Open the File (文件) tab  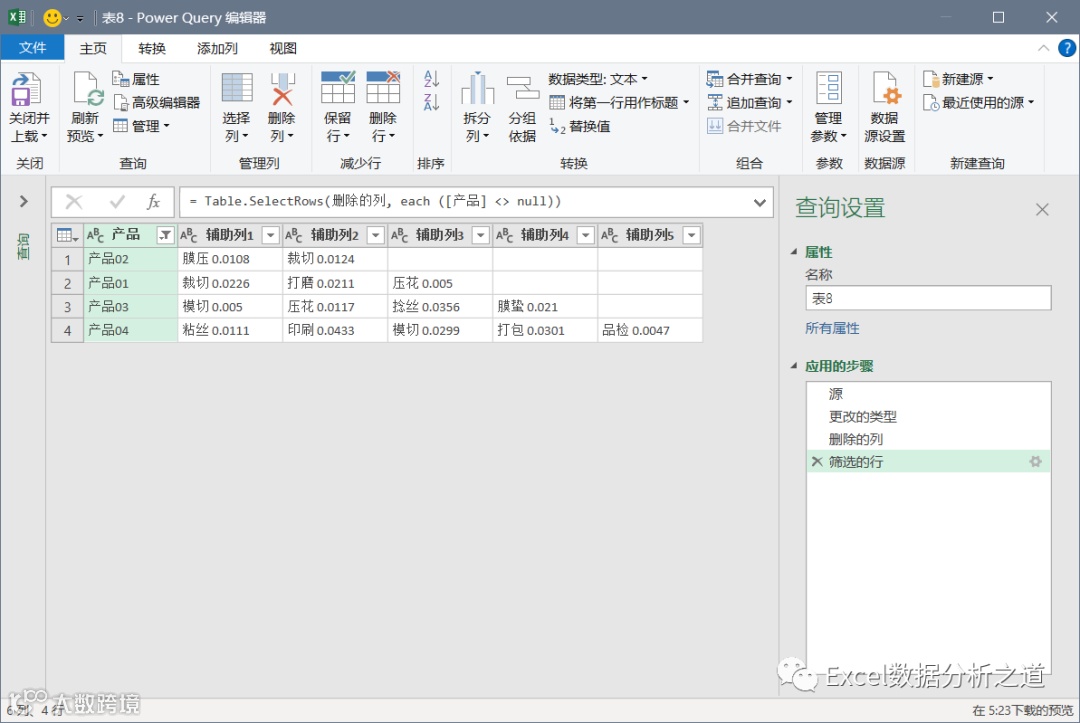[x=32, y=48]
